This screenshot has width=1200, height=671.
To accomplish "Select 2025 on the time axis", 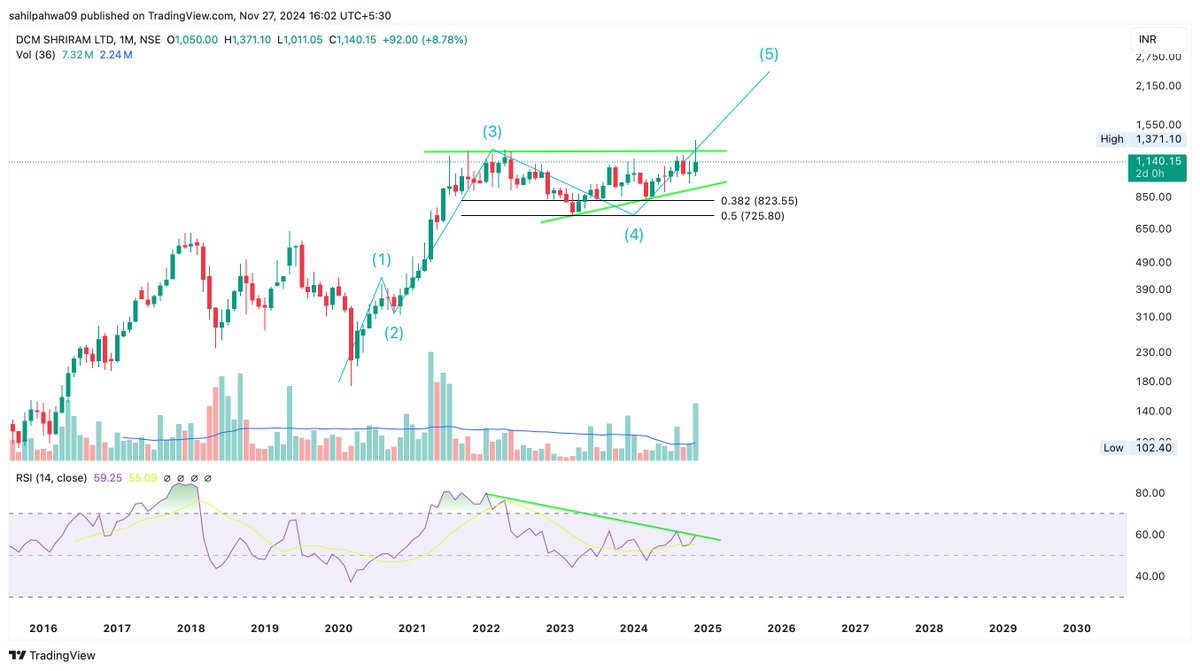I will (707, 628).
